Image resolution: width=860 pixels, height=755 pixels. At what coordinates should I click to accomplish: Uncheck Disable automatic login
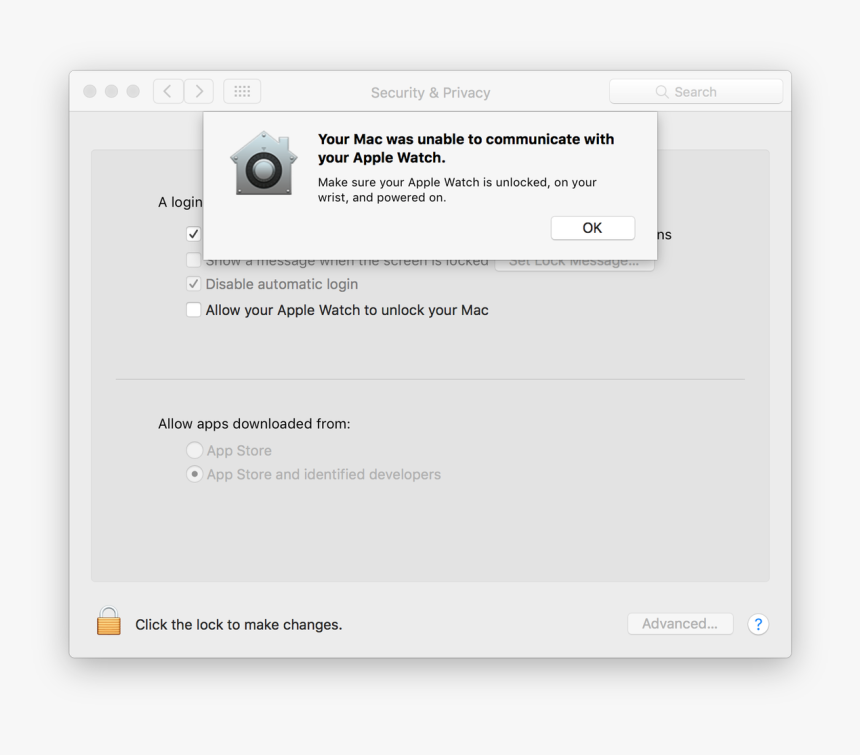coord(193,284)
